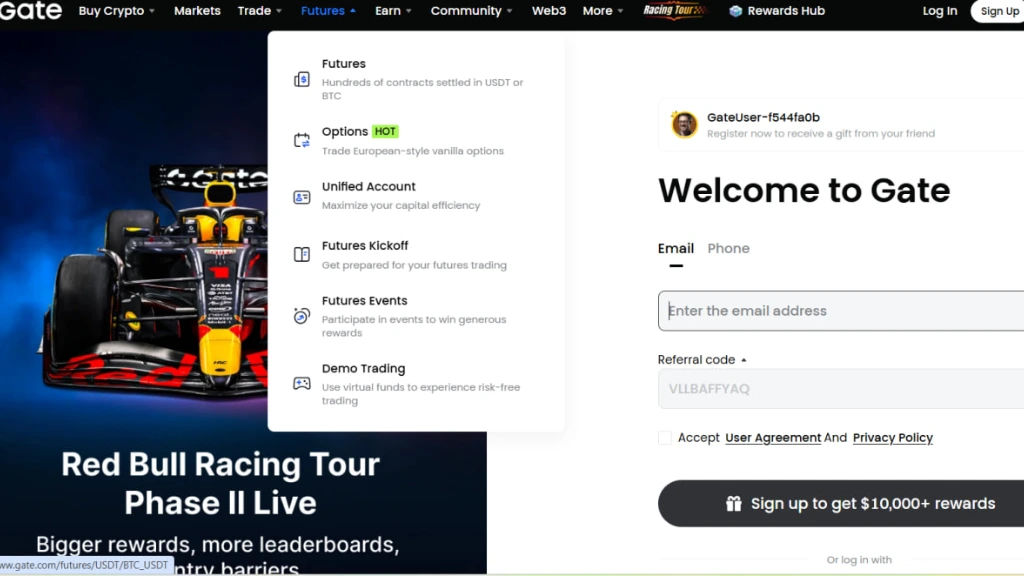Click Sign up to get $10,000+ rewards
Viewport: 1024px width, 576px height.
pyautogui.click(x=841, y=504)
